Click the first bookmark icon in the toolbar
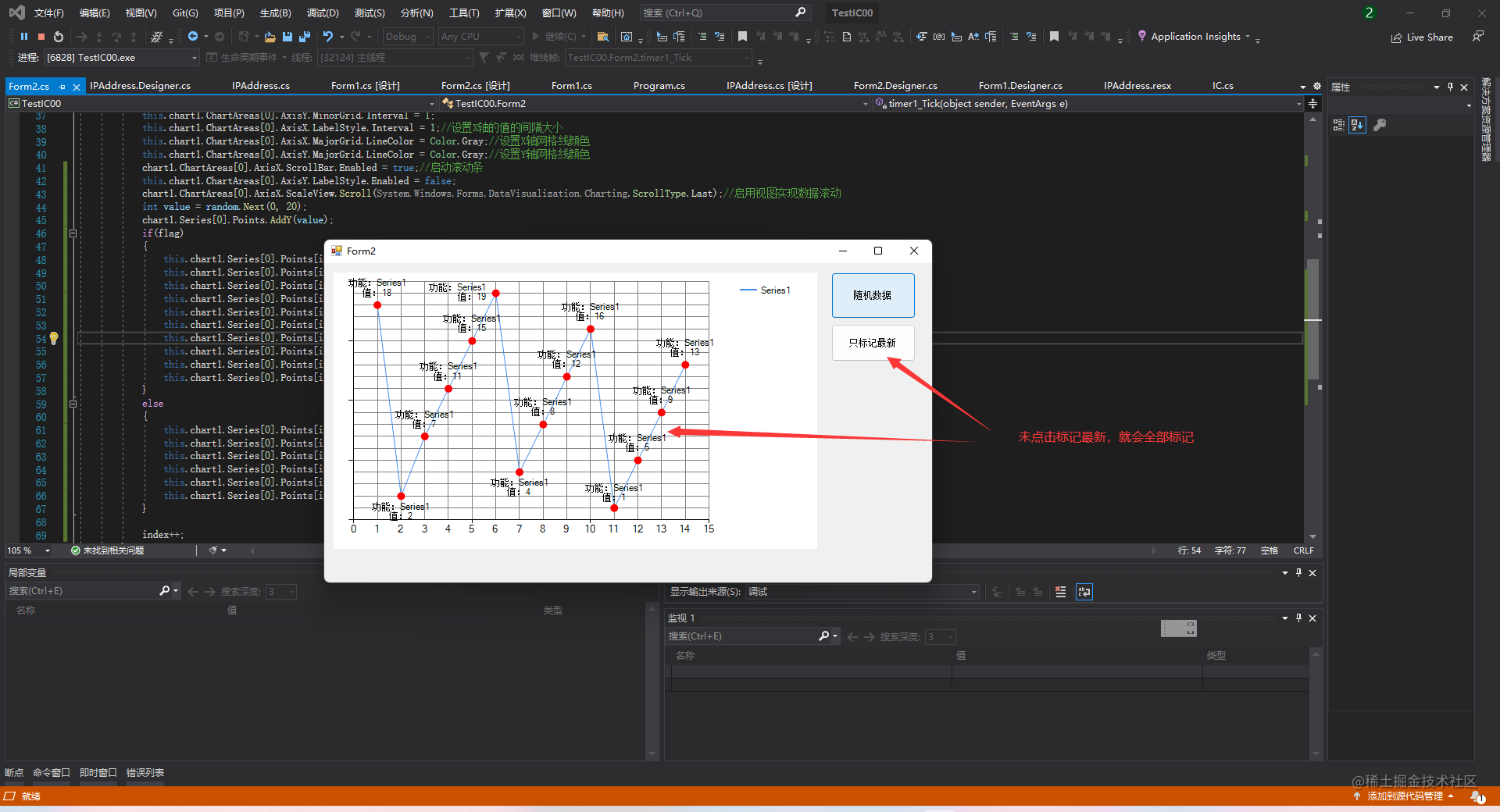1500x812 pixels. click(742, 37)
